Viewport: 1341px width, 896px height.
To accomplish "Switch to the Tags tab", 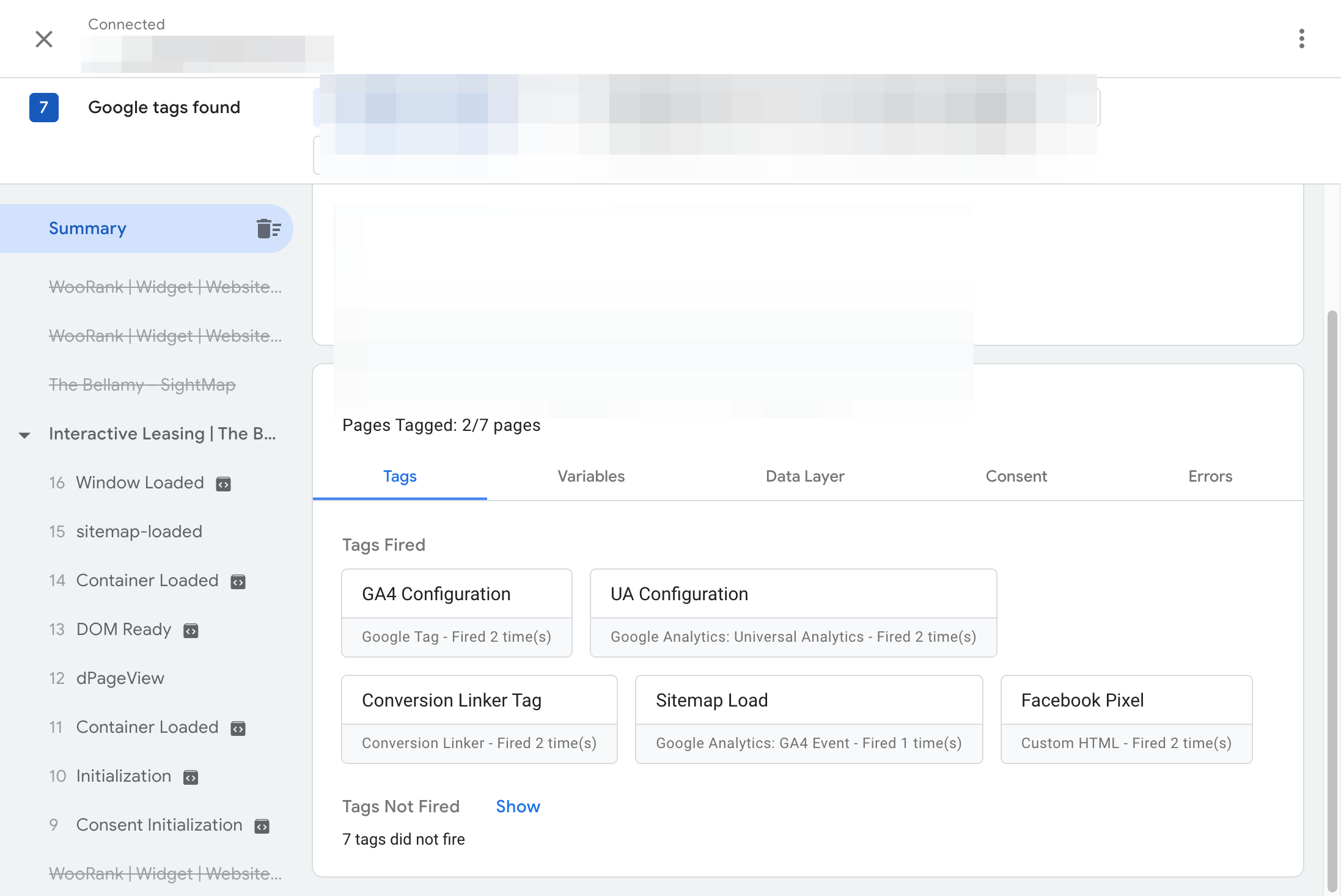I will tap(400, 477).
